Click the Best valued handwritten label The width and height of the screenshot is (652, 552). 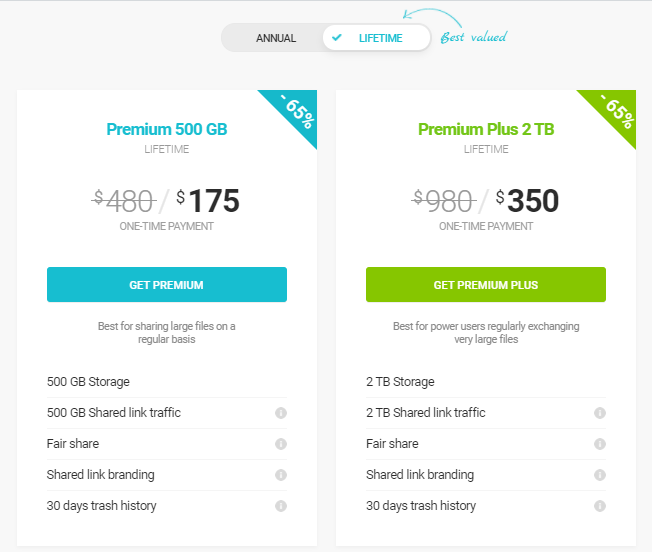[x=474, y=37]
